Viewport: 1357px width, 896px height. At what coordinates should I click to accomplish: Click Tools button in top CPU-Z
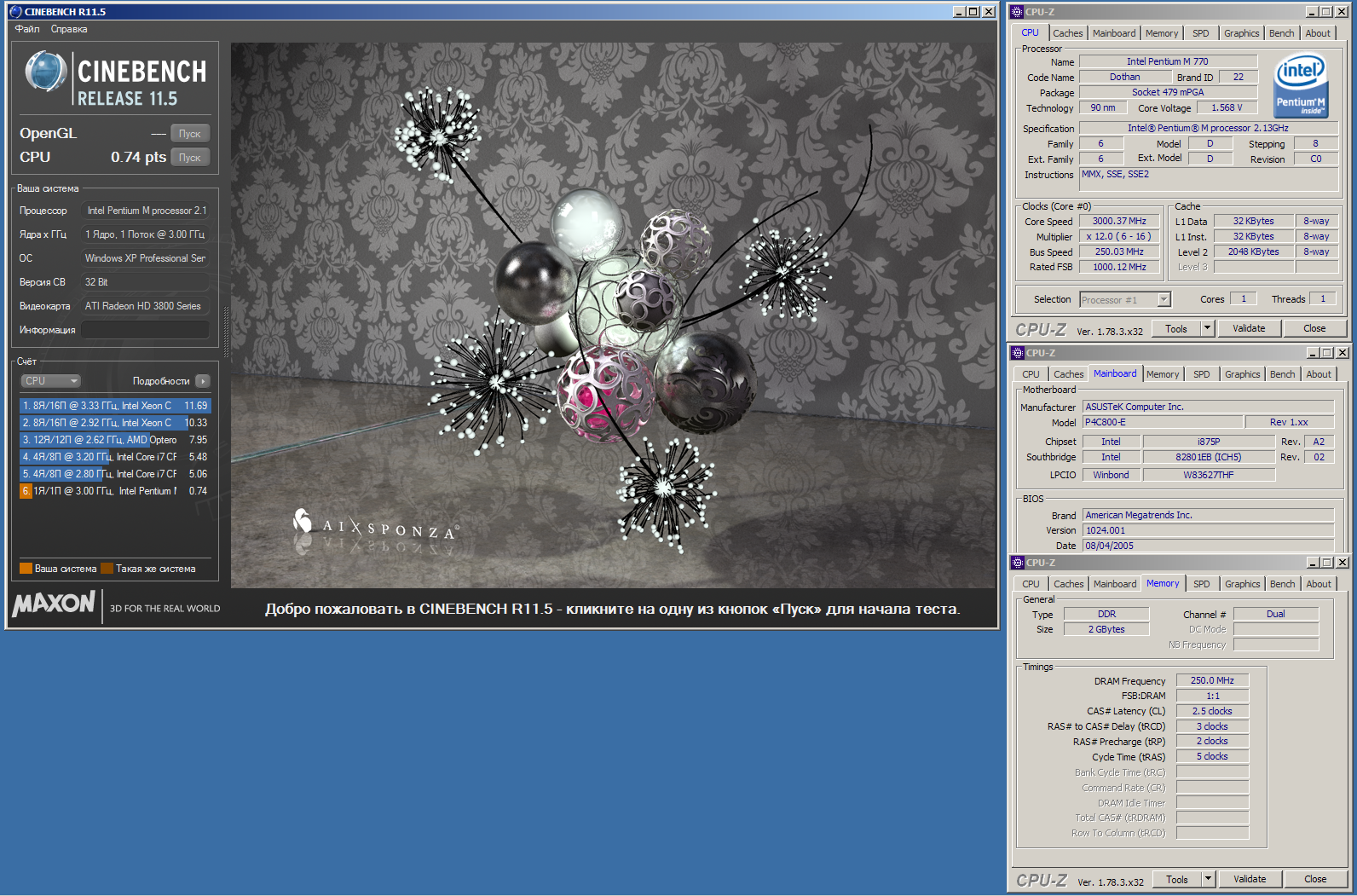pos(1176,328)
